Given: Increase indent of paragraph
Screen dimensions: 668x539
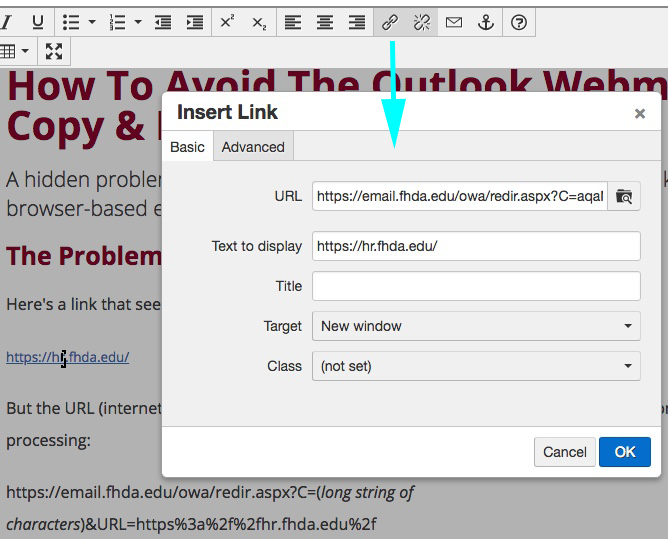Looking at the screenshot, I should (x=195, y=22).
